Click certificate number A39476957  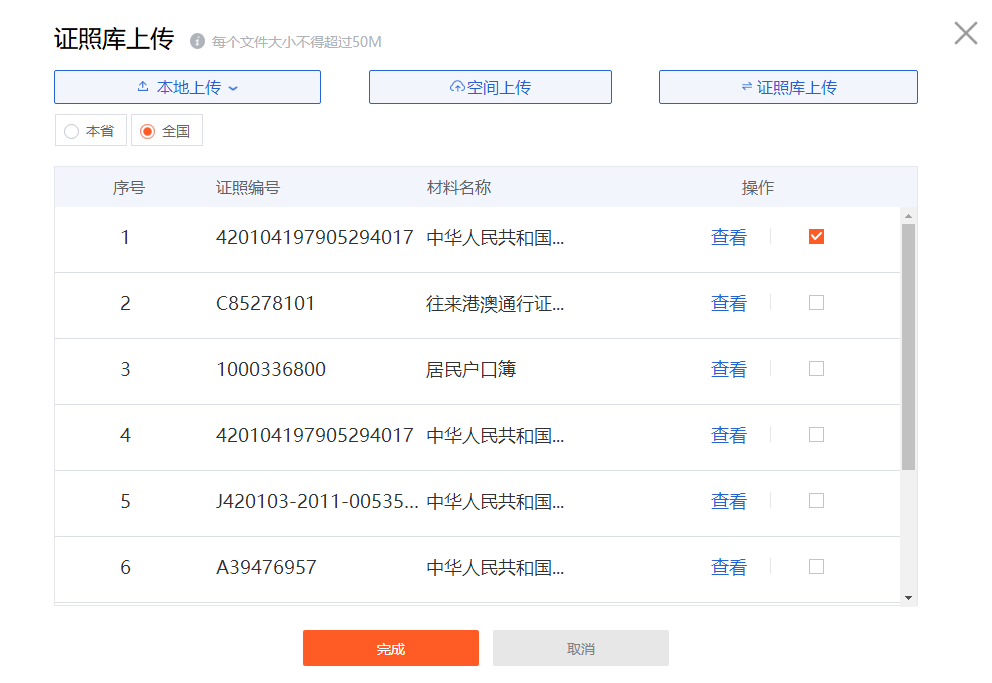tap(266, 567)
